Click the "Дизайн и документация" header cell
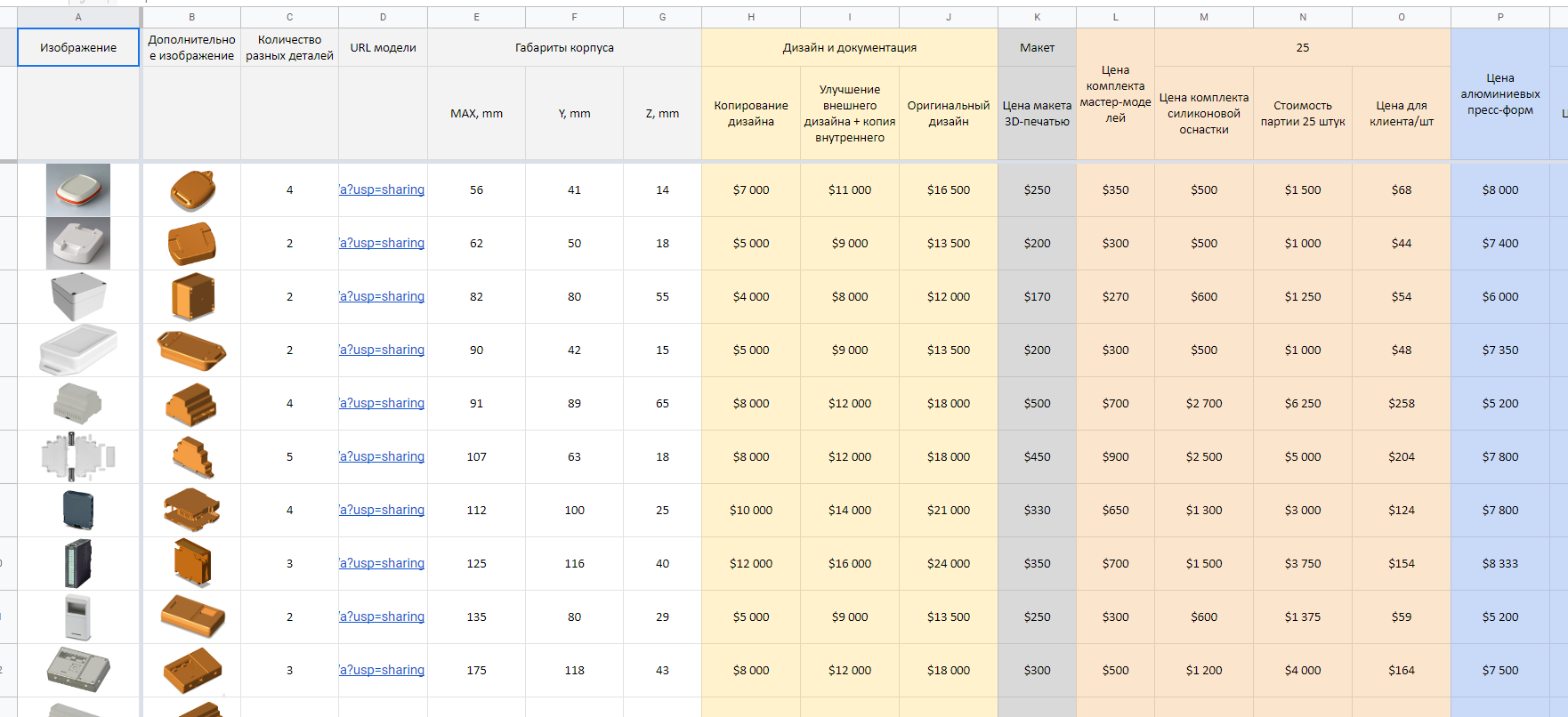The image size is (1568, 717). [849, 47]
